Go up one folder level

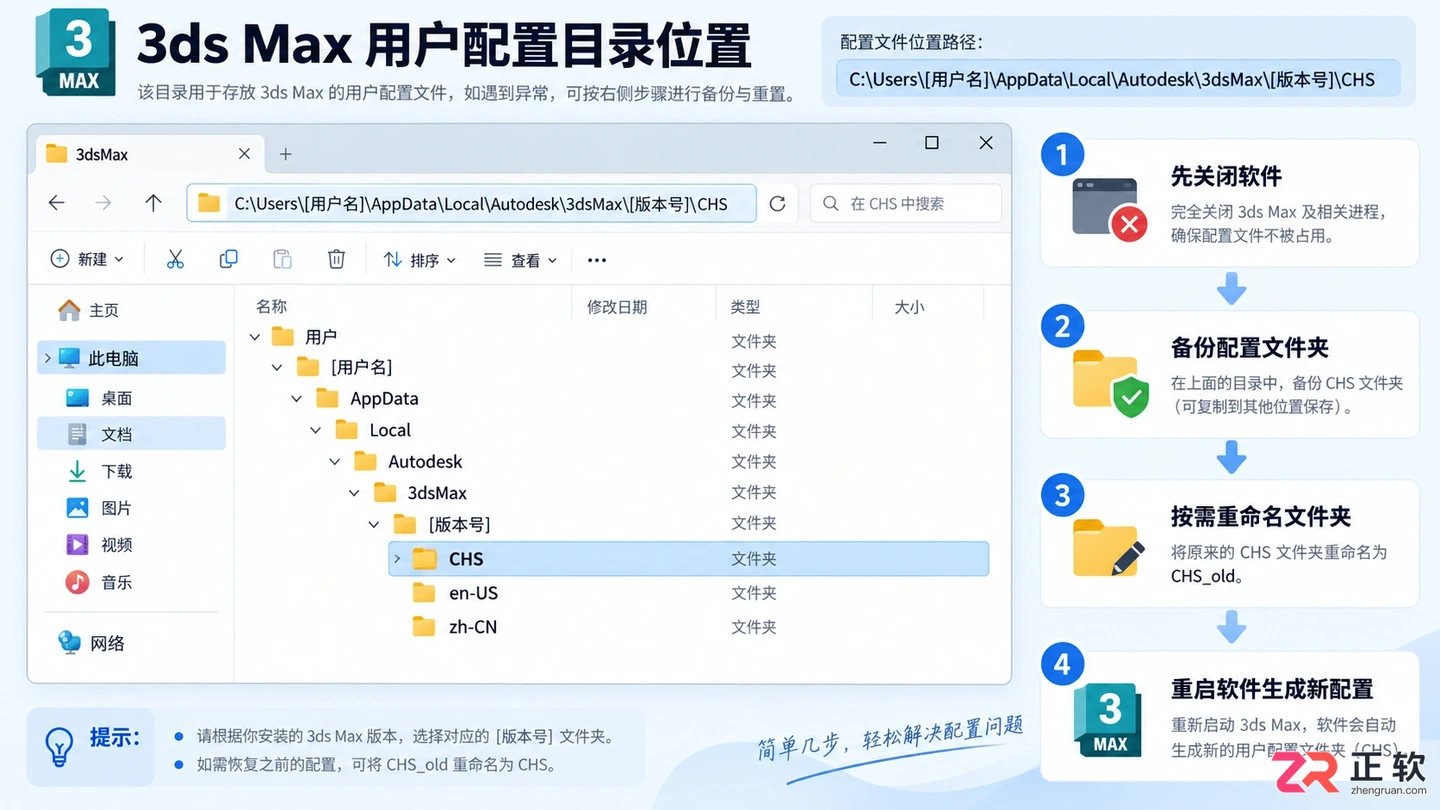[x=153, y=203]
